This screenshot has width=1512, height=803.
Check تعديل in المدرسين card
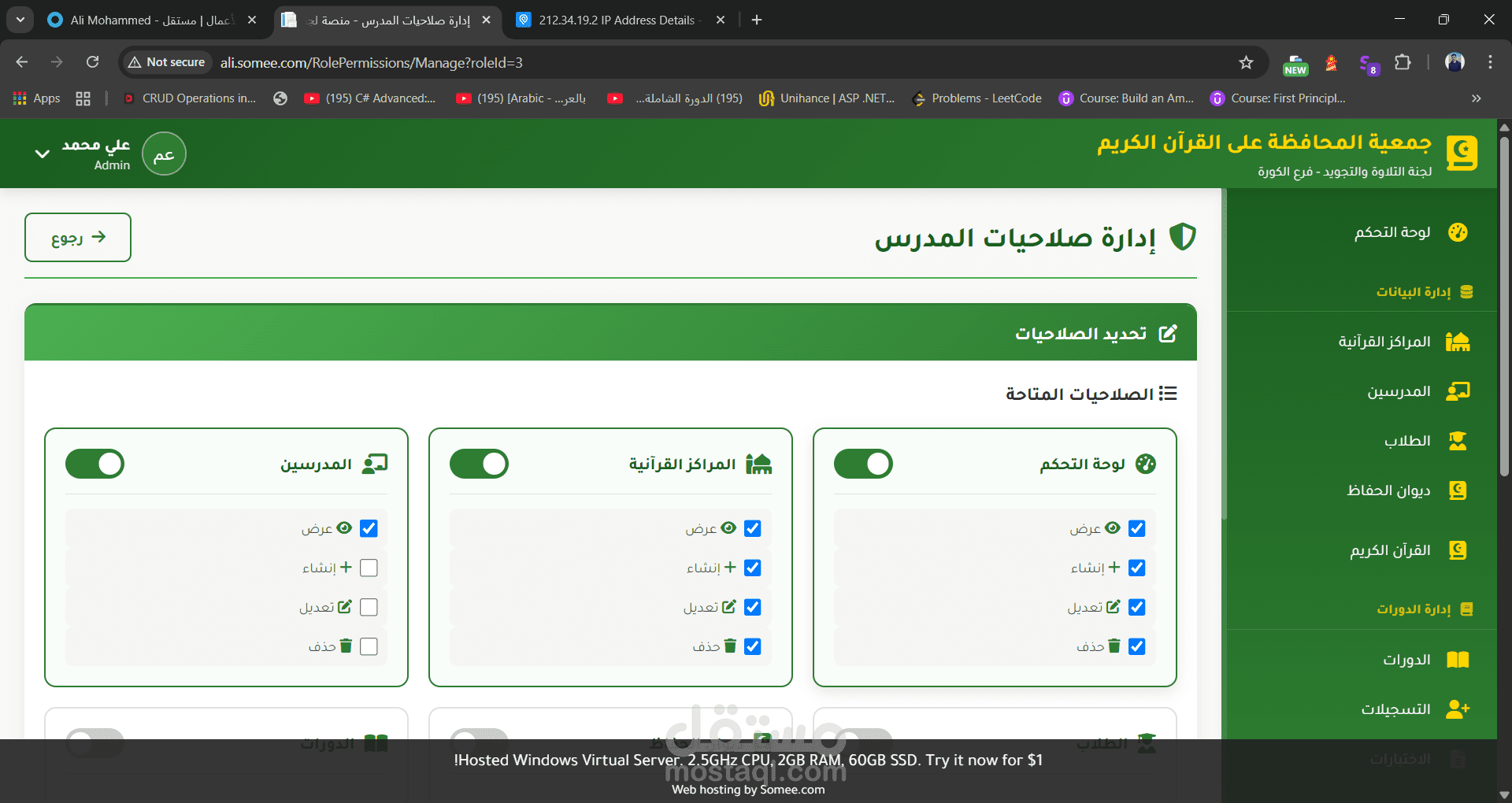pos(369,607)
